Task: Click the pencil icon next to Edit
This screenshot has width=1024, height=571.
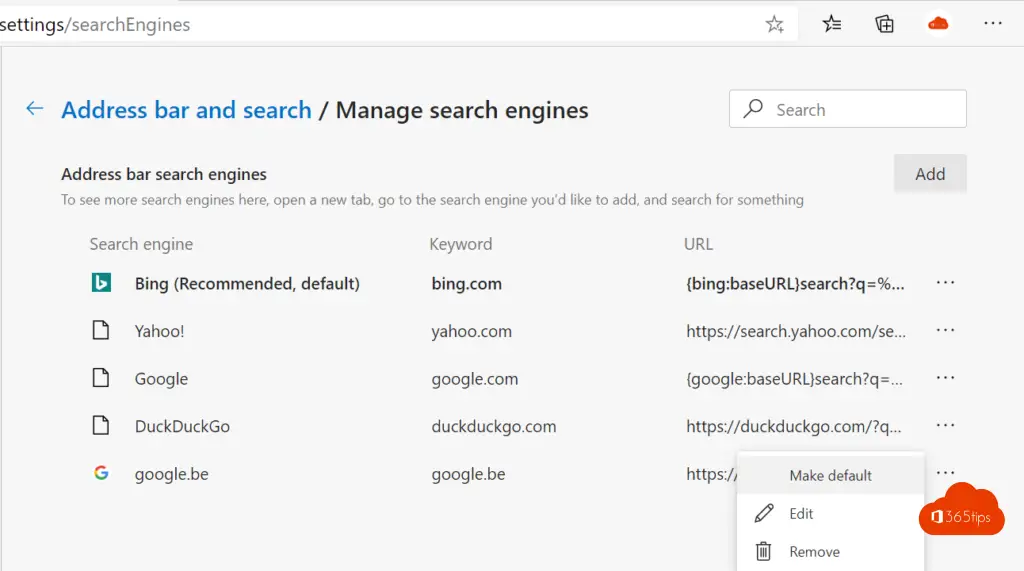Action: (764, 514)
